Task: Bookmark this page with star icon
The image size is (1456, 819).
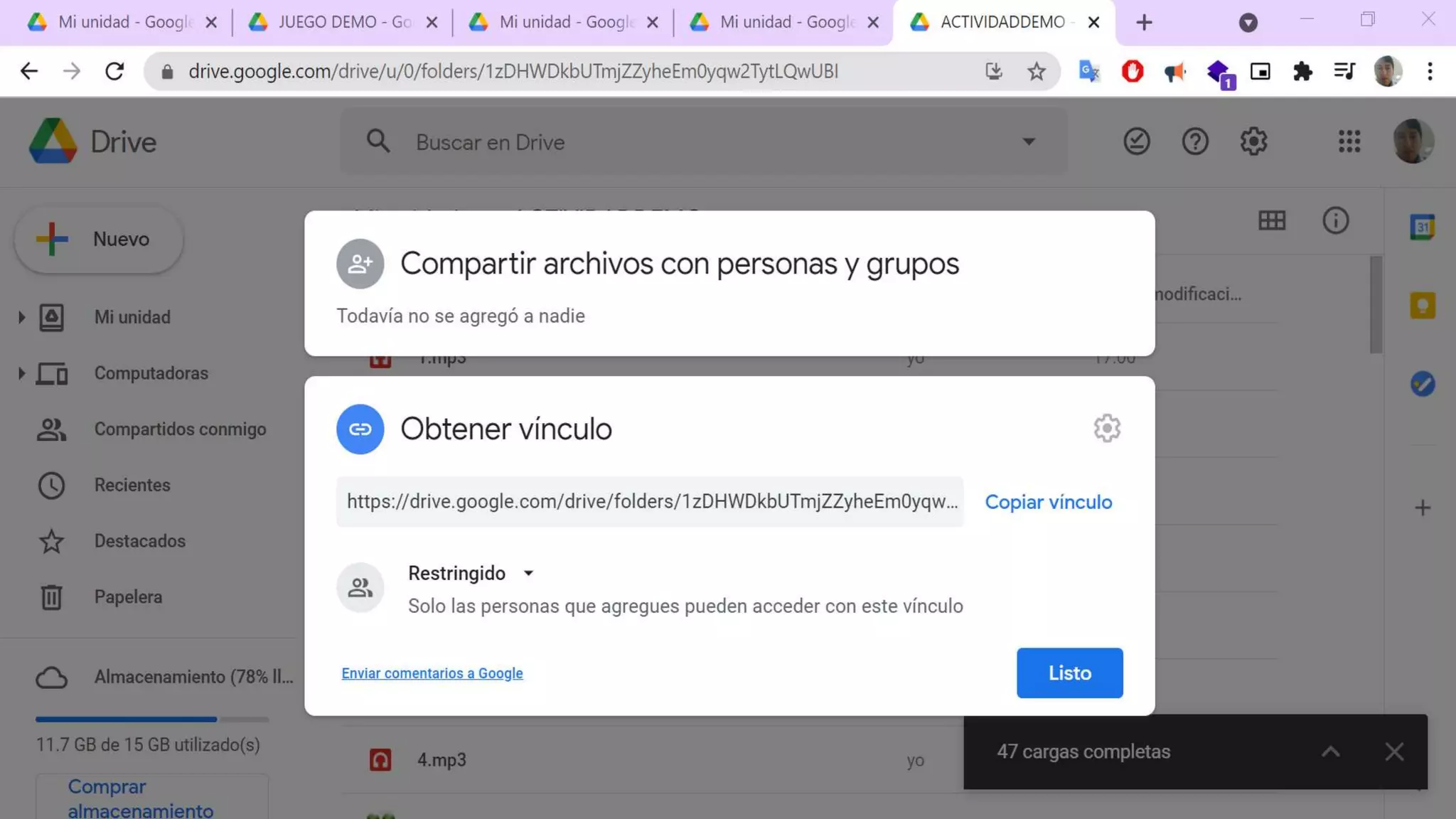Action: [1037, 71]
